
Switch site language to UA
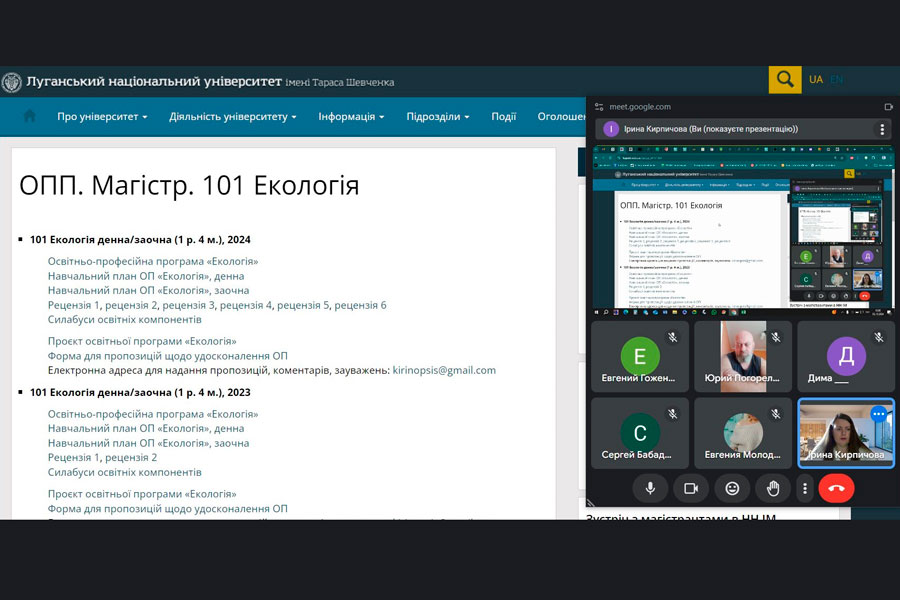tap(816, 79)
